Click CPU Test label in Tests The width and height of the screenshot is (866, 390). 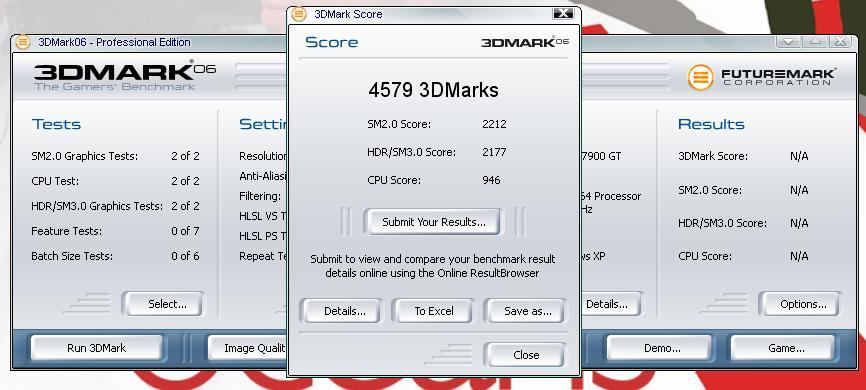[55, 181]
